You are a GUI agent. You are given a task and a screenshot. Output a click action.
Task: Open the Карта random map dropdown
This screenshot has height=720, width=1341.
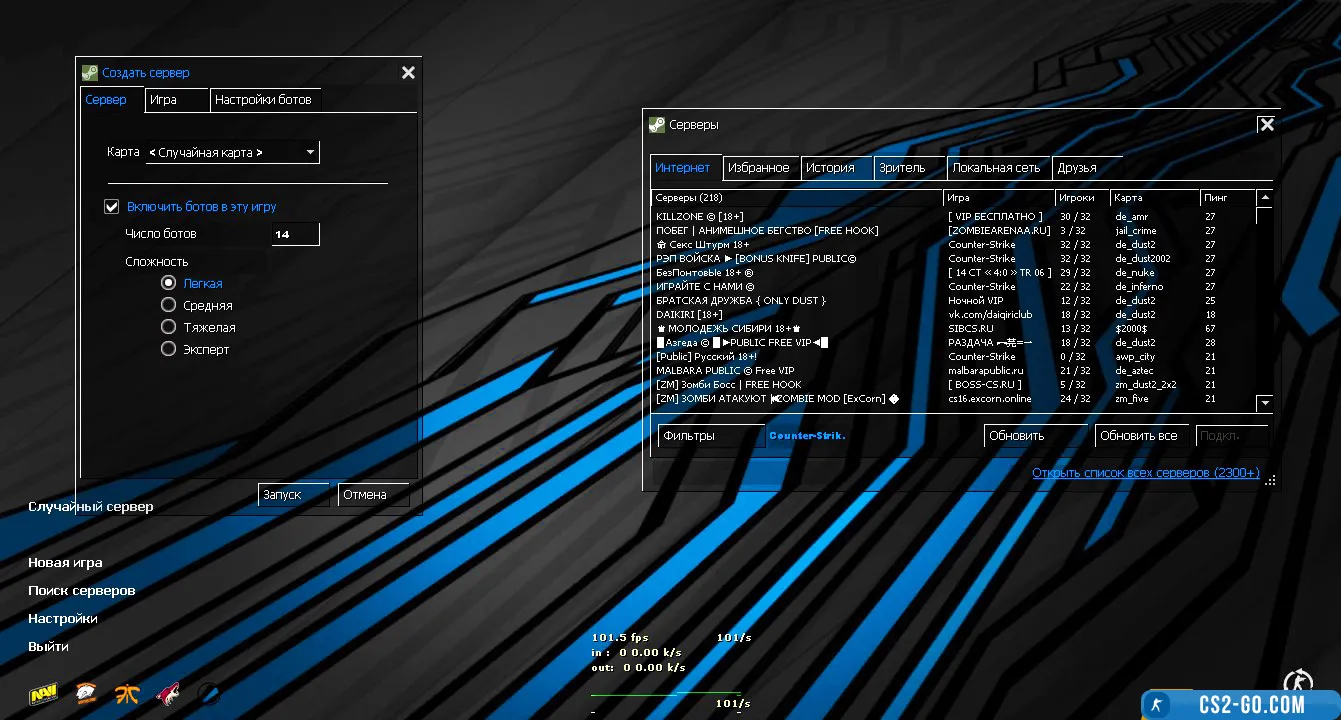pos(232,153)
